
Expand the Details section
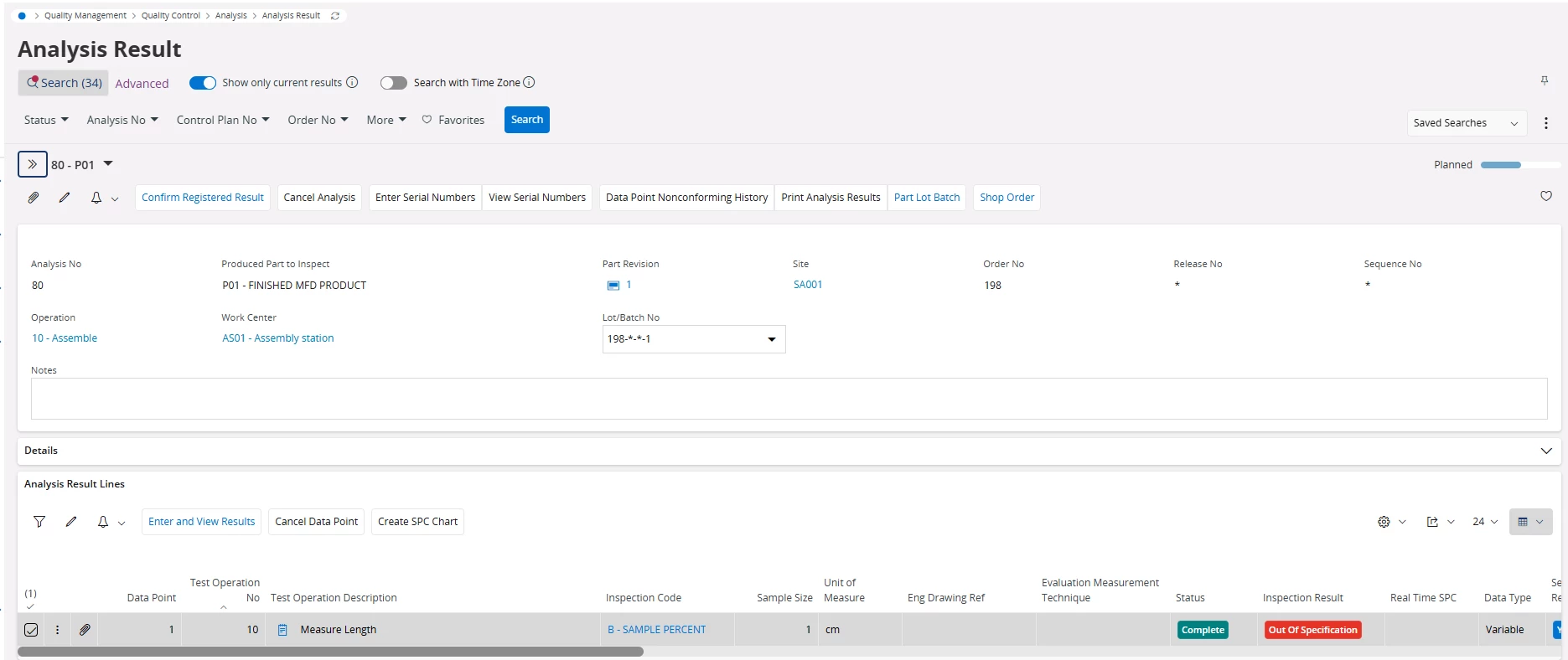click(x=1546, y=451)
